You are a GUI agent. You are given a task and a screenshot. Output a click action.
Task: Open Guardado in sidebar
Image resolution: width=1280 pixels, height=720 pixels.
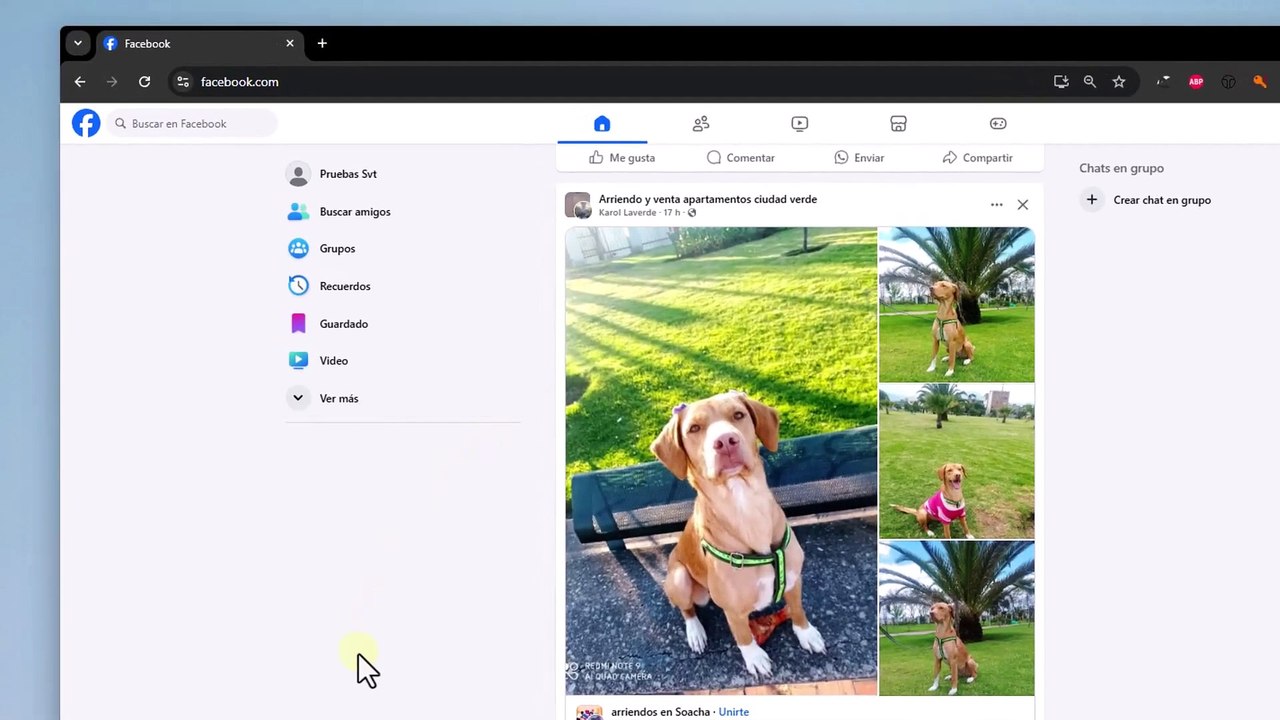pos(402,324)
